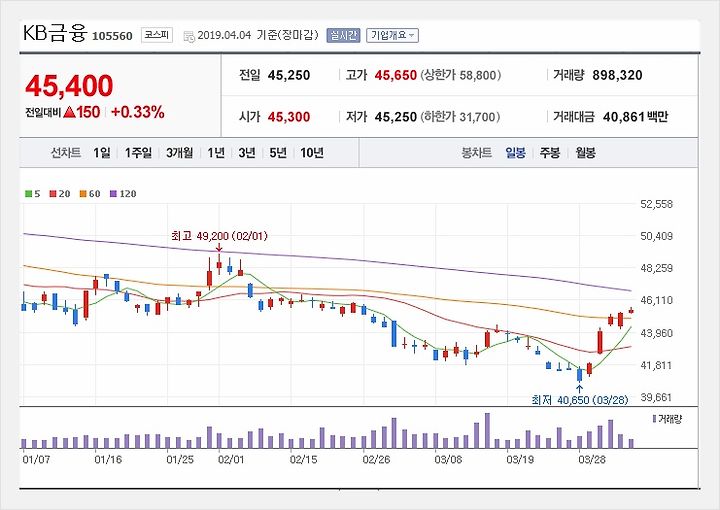
Task: Click the 봉차트 label
Action: pos(476,153)
